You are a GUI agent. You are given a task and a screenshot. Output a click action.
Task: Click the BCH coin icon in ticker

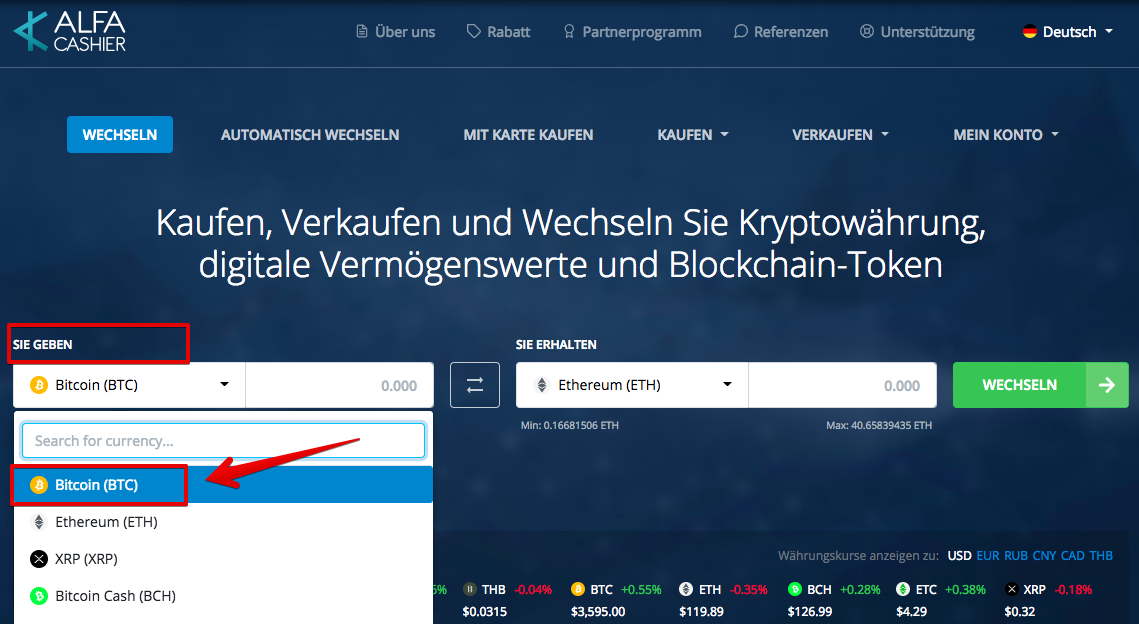[x=795, y=589]
